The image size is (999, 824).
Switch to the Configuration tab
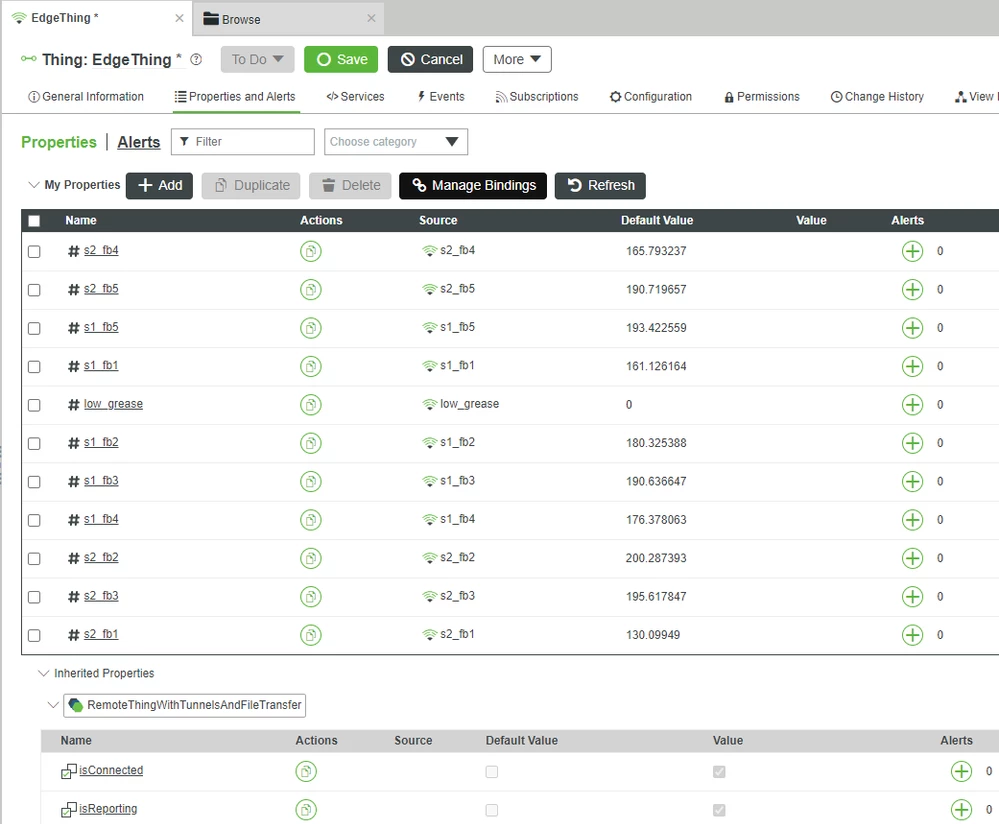tap(650, 96)
